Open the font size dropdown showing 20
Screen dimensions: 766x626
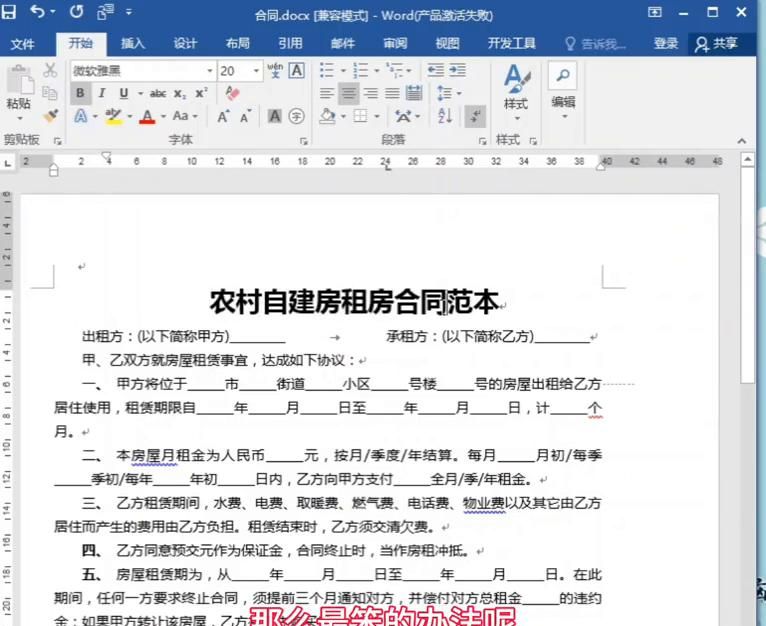click(x=256, y=71)
